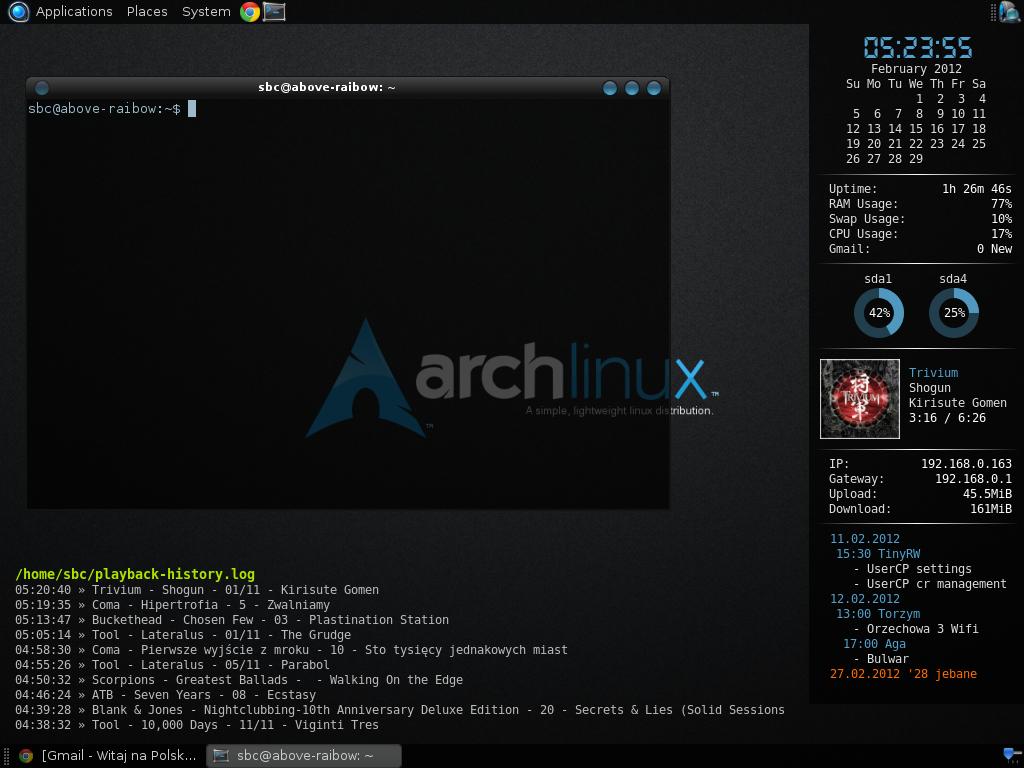Select the sbc@above-raibow terminal taskbar button

[x=304, y=756]
